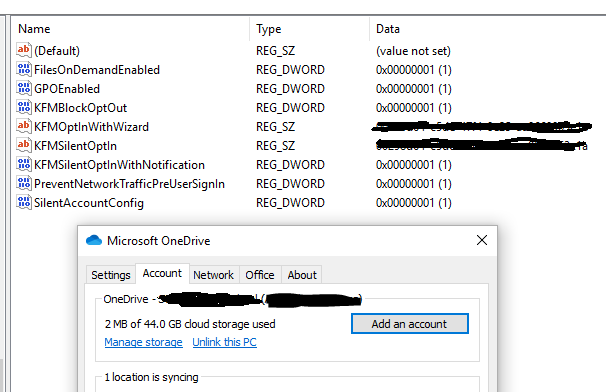Click data value of PreventNetworkTrafficPreUserSignIn row
Screen dimensions: 606x392
(414, 183)
